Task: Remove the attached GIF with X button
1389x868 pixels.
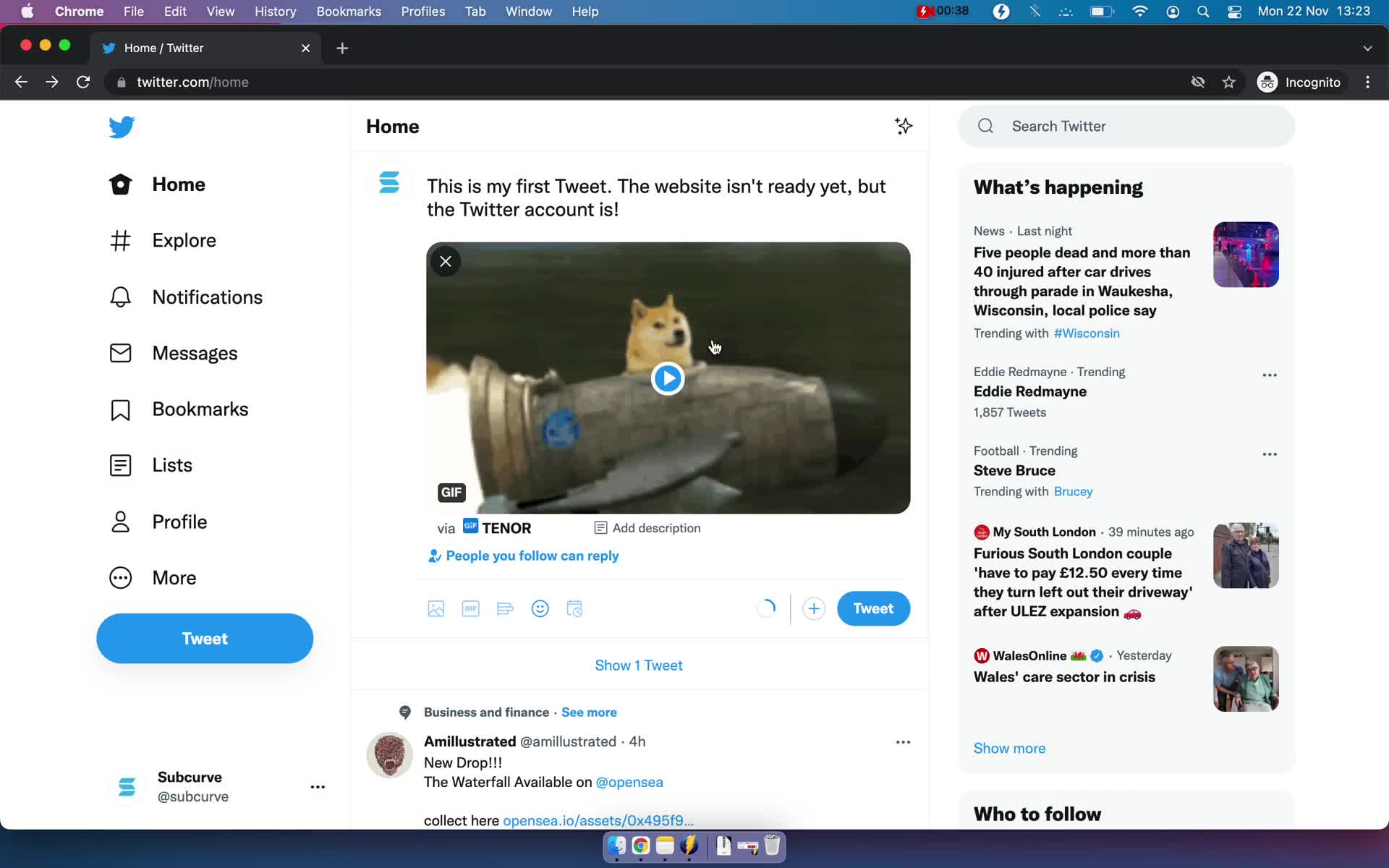Action: pos(446,261)
